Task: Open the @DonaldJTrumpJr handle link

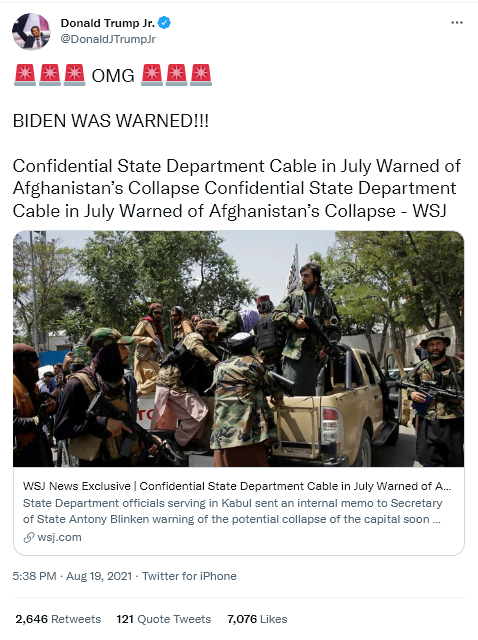Action: pos(108,39)
